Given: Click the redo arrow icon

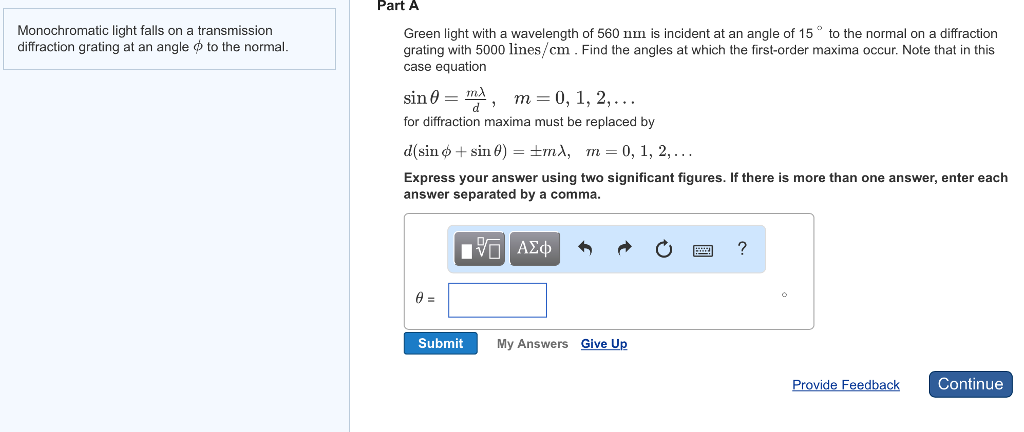Looking at the screenshot, I should (x=625, y=250).
